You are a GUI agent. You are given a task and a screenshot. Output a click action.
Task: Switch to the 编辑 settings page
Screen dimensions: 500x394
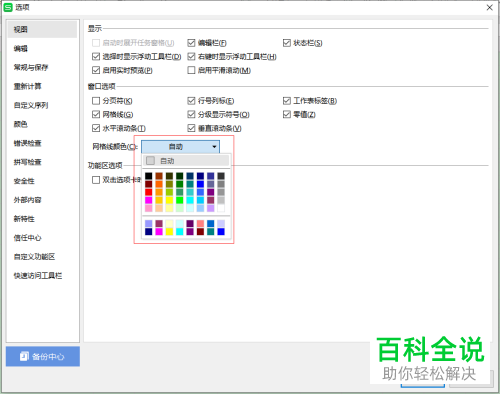(x=20, y=49)
